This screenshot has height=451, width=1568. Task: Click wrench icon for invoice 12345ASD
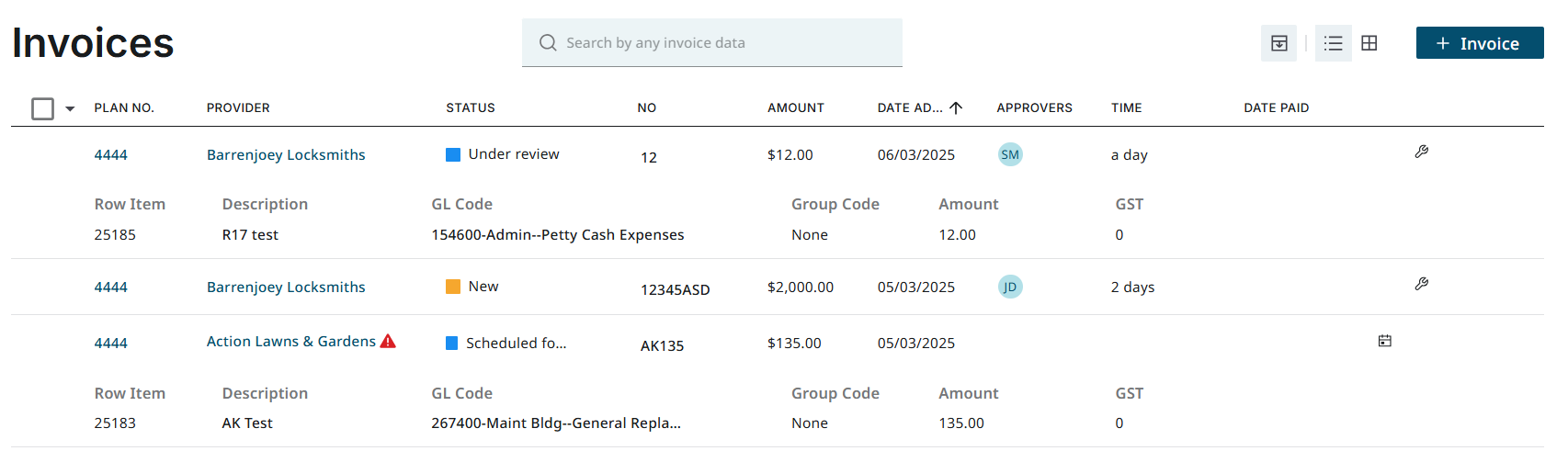click(1421, 284)
